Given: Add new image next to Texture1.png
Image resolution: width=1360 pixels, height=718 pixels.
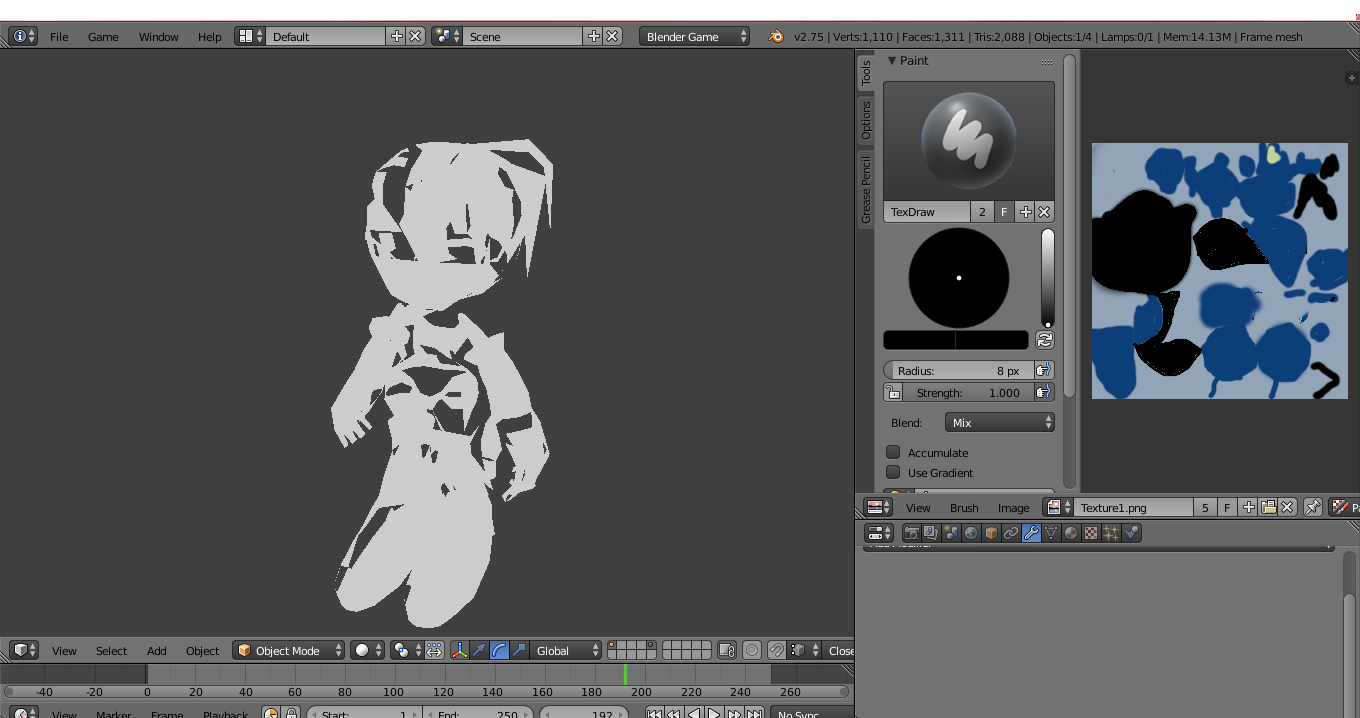Looking at the screenshot, I should (1248, 507).
